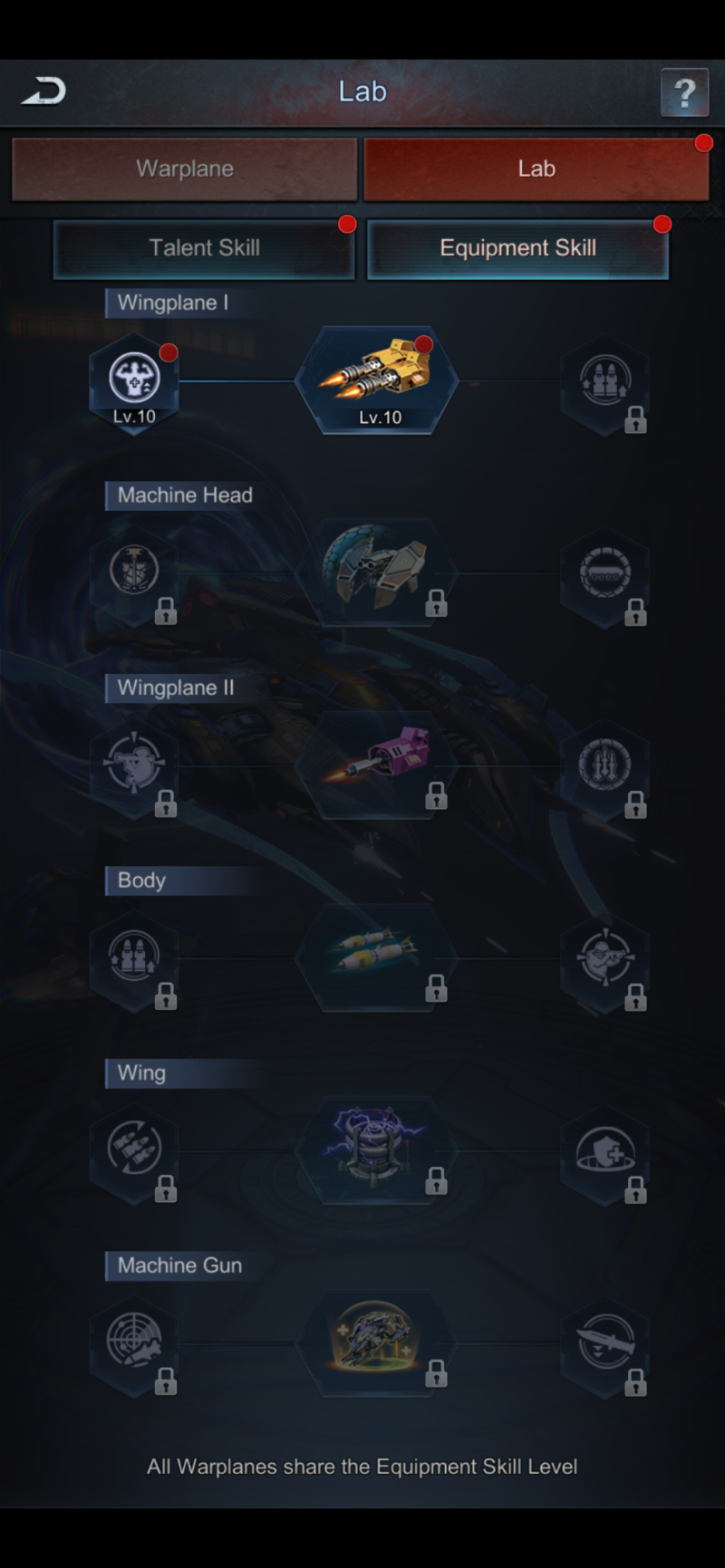Tap locked vest skill right of Wingplane I
The image size is (725, 1568).
[605, 381]
